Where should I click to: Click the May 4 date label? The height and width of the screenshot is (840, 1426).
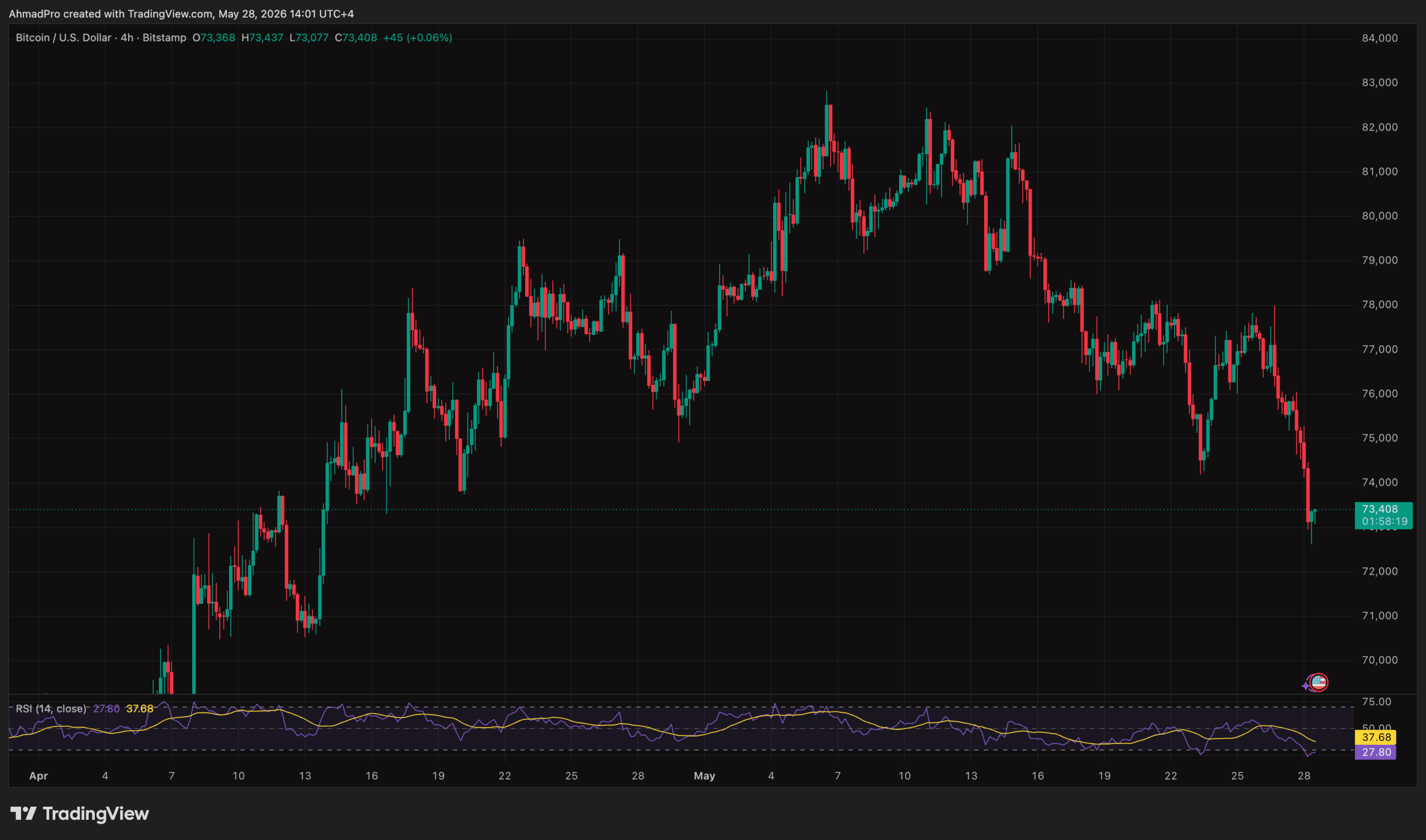coord(771,776)
